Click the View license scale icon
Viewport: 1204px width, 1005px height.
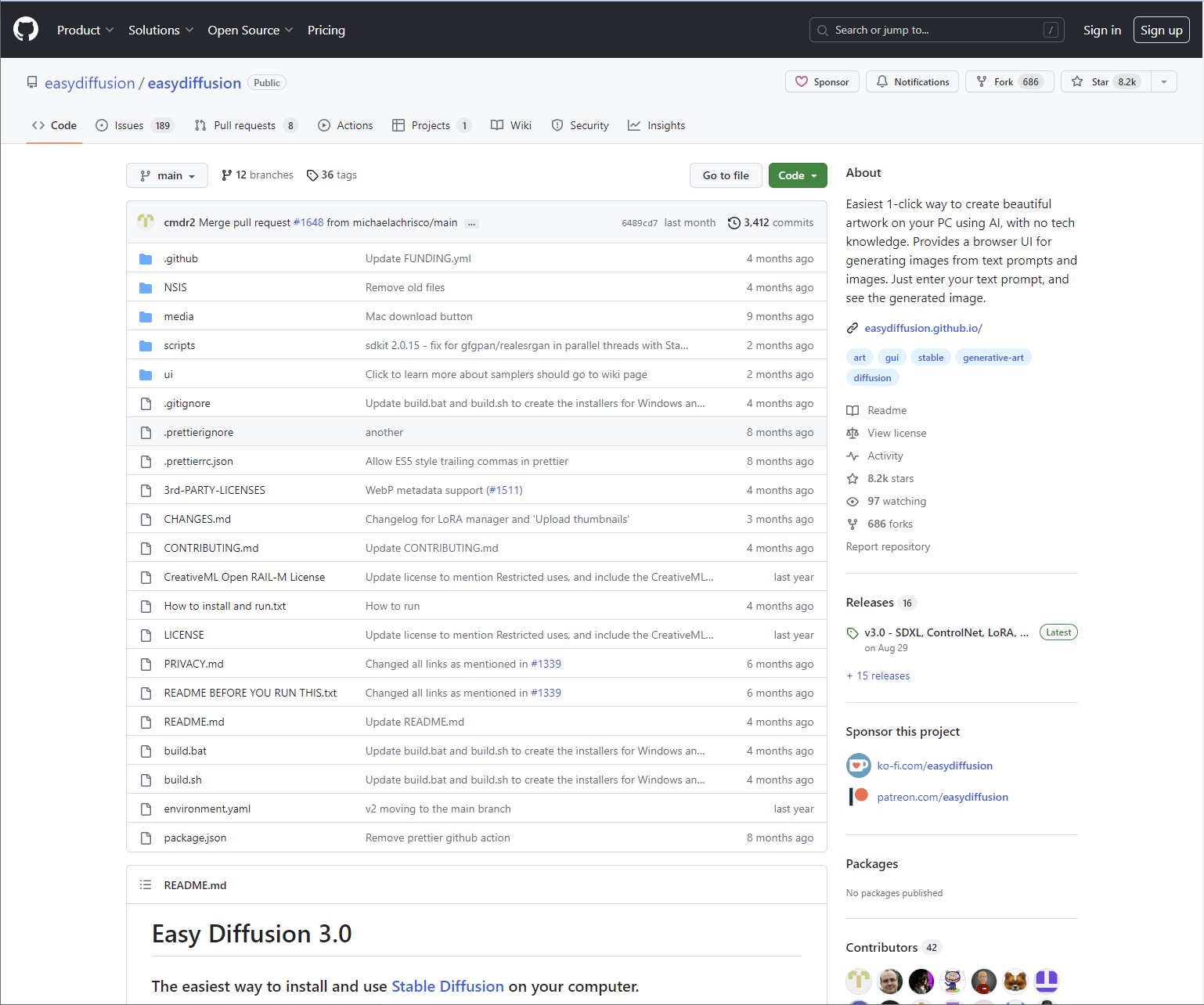(853, 433)
